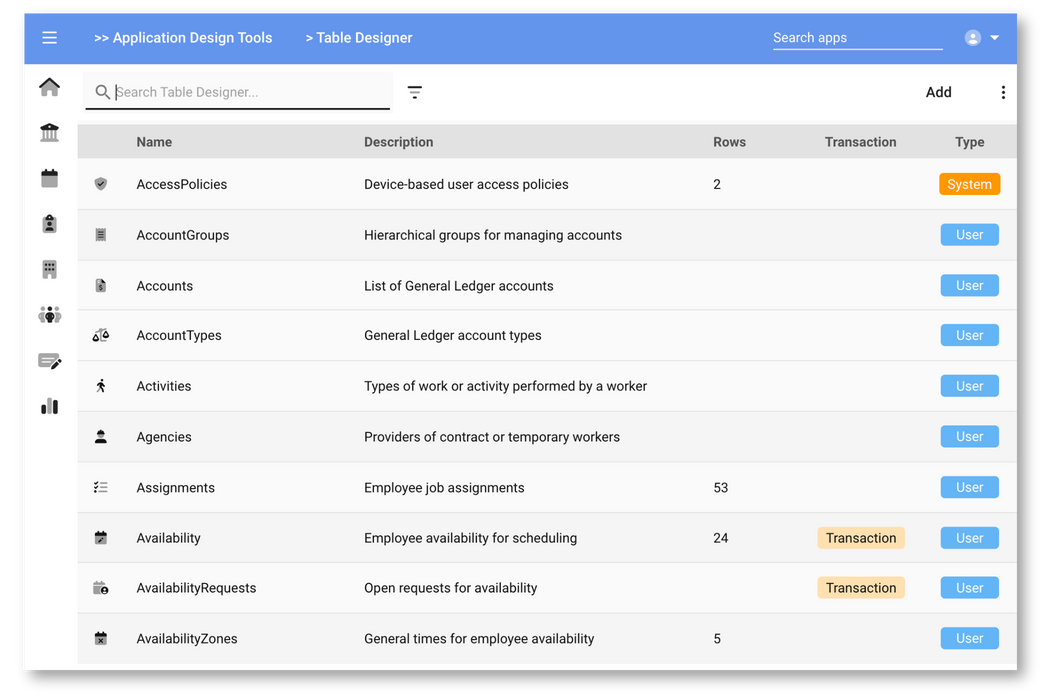1055x698 pixels.
Task: Open the three-dot more options menu
Action: point(1003,92)
